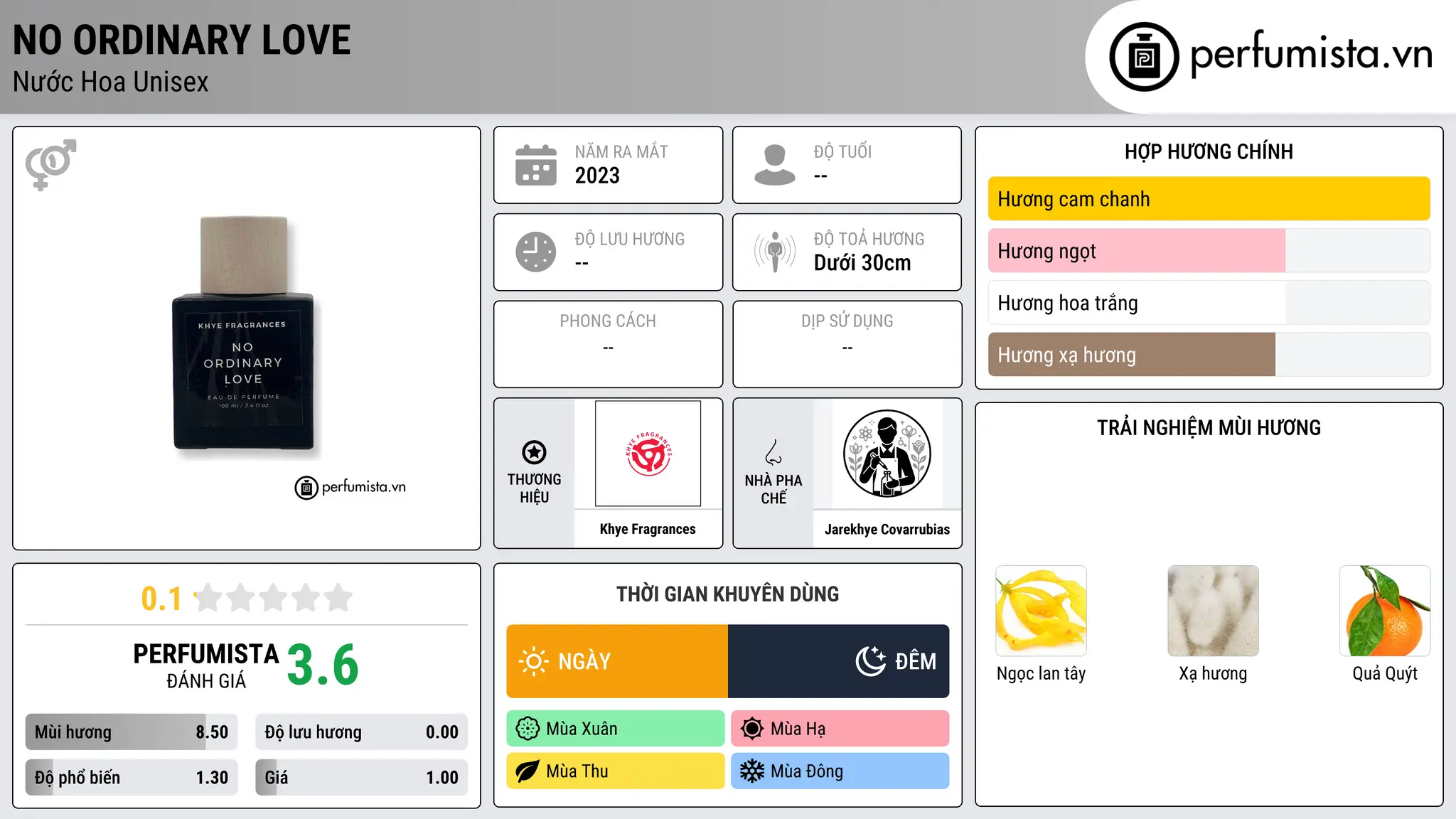
Task: Click the Khye Fragrances red logo
Action: click(x=648, y=454)
